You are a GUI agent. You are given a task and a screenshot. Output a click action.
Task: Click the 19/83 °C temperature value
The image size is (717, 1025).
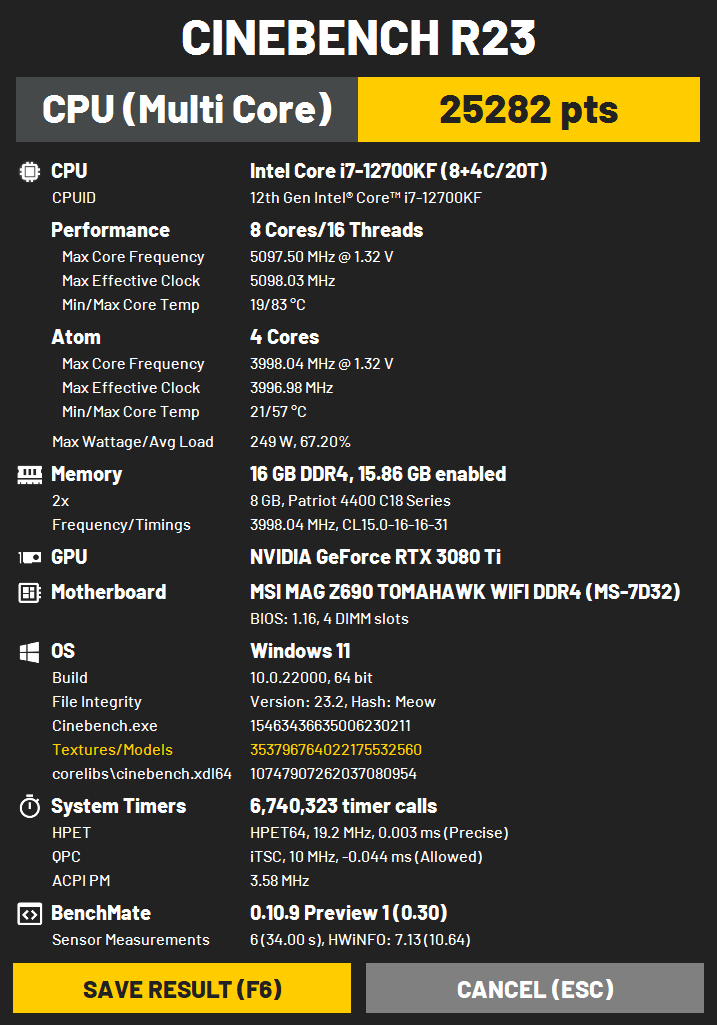tap(278, 305)
